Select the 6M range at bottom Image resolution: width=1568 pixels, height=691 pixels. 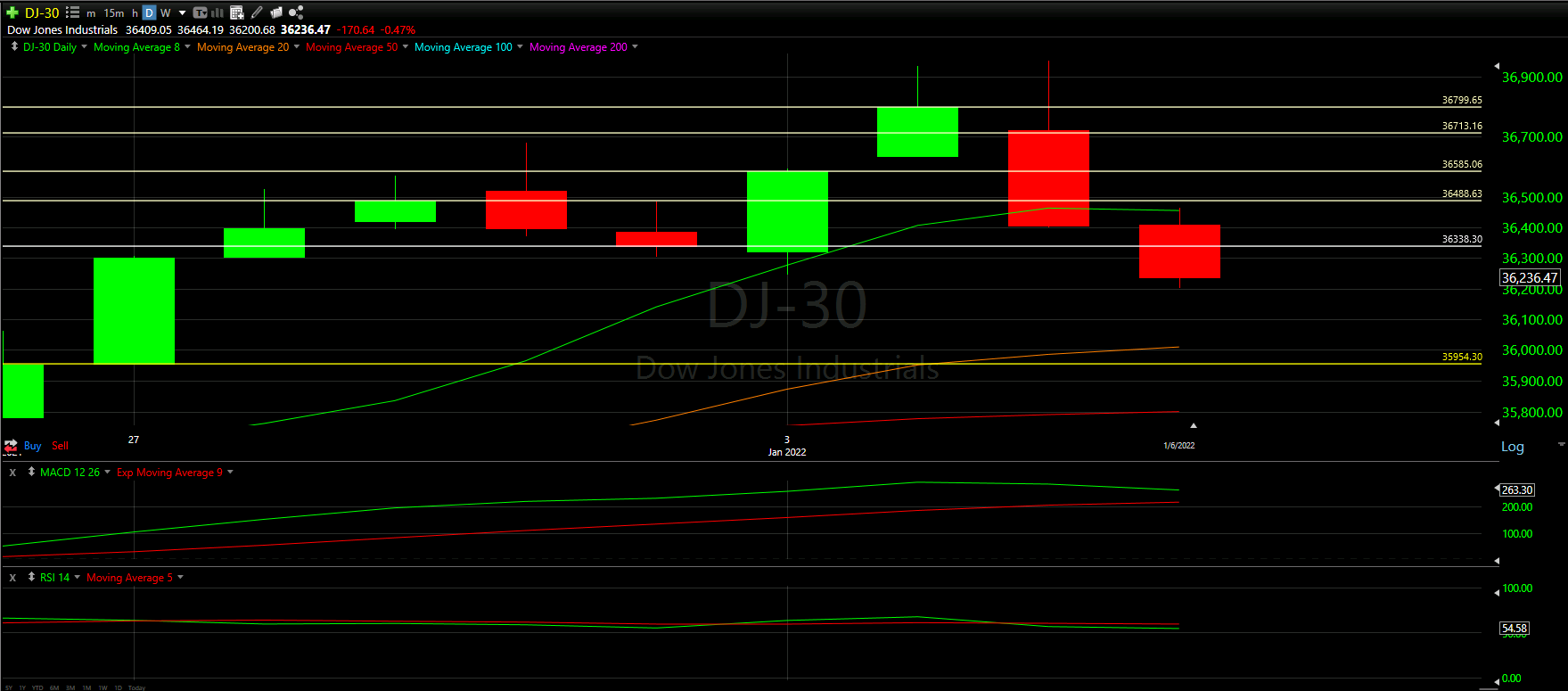[54, 687]
